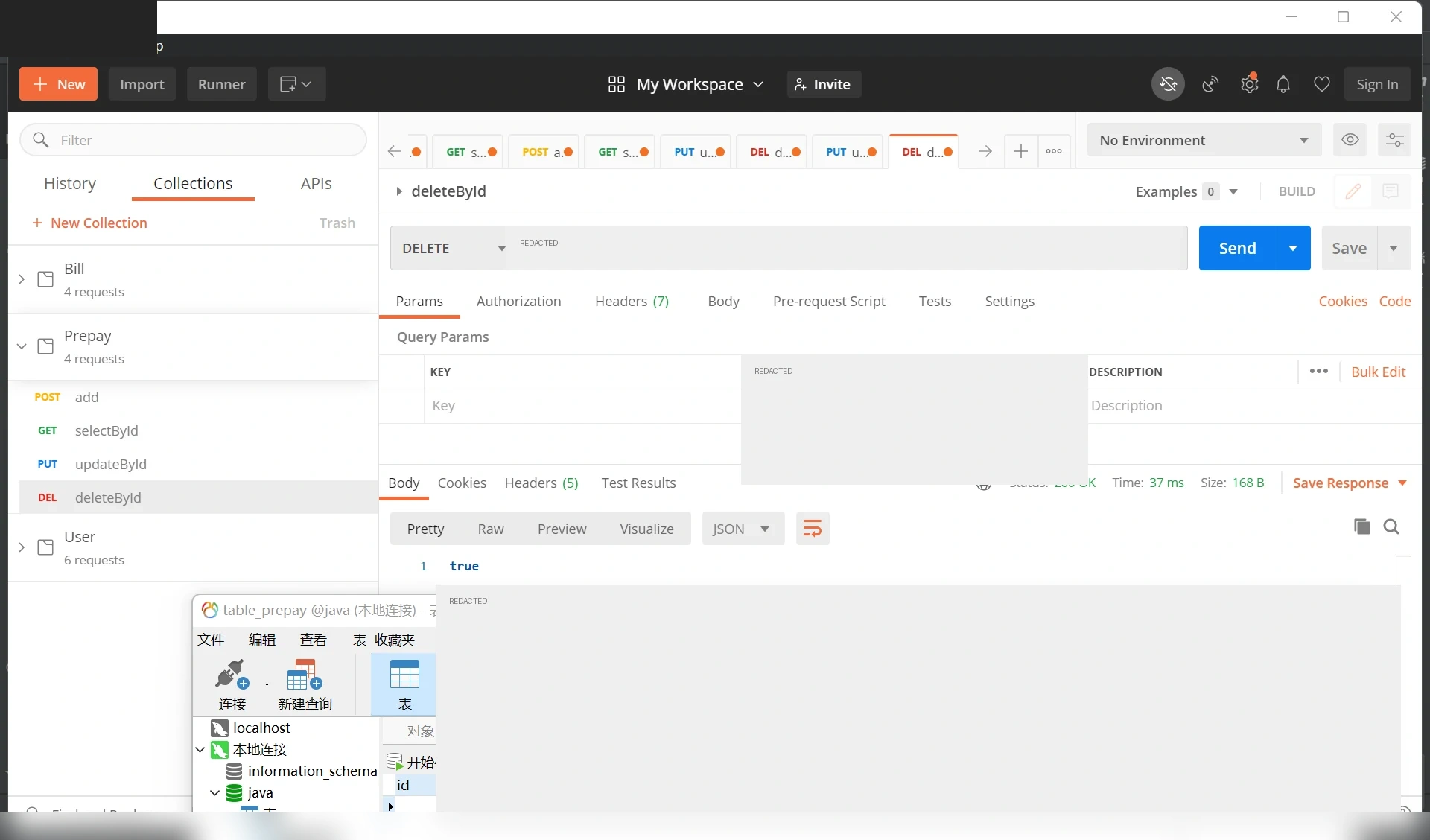
Task: Copy the response body to clipboard
Action: (1361, 526)
